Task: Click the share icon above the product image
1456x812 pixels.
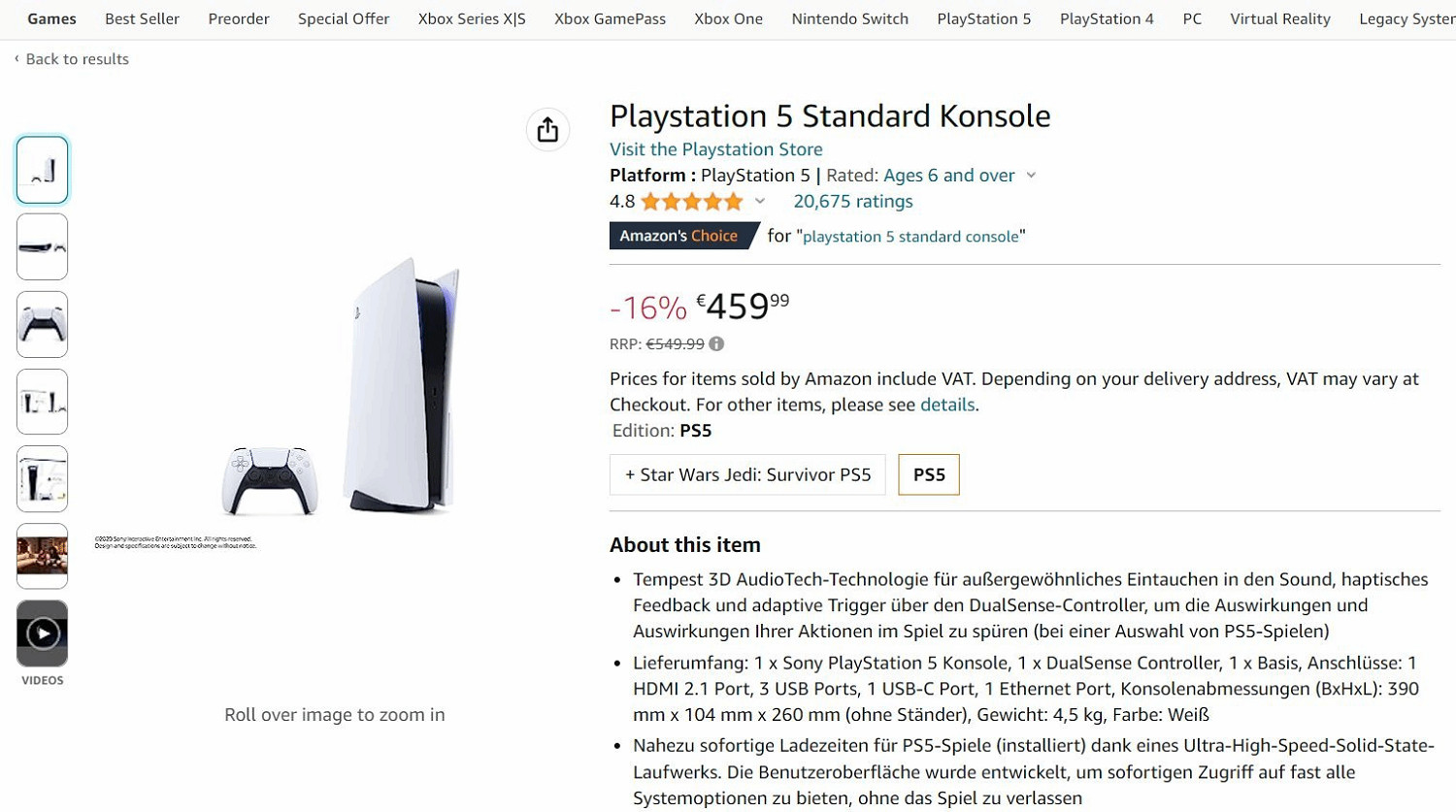Action: pyautogui.click(x=547, y=129)
